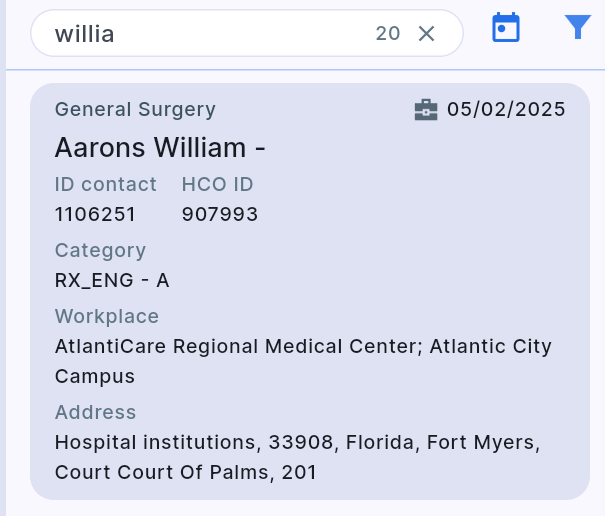Click the Address label

tap(95, 412)
